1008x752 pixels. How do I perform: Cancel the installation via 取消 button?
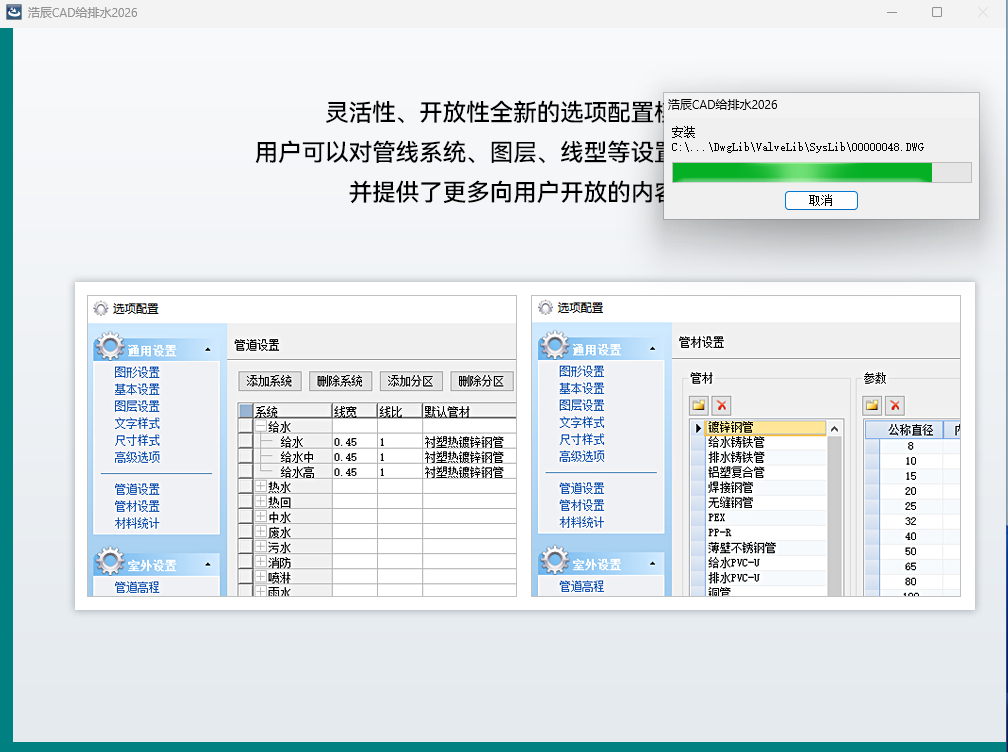(821, 200)
